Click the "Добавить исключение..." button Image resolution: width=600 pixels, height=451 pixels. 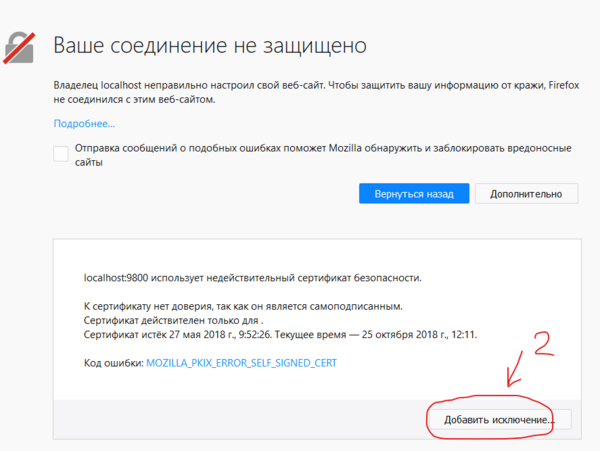pos(499,420)
